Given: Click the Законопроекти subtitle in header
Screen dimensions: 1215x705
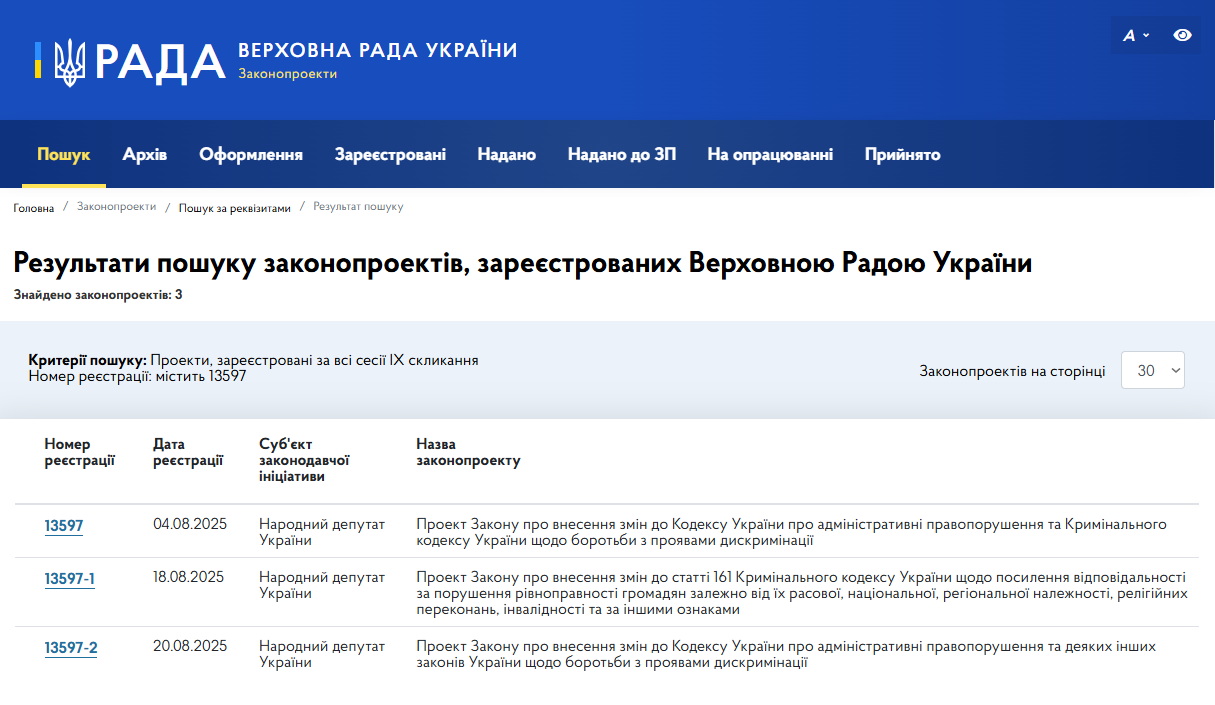Looking at the screenshot, I should click(288, 74).
